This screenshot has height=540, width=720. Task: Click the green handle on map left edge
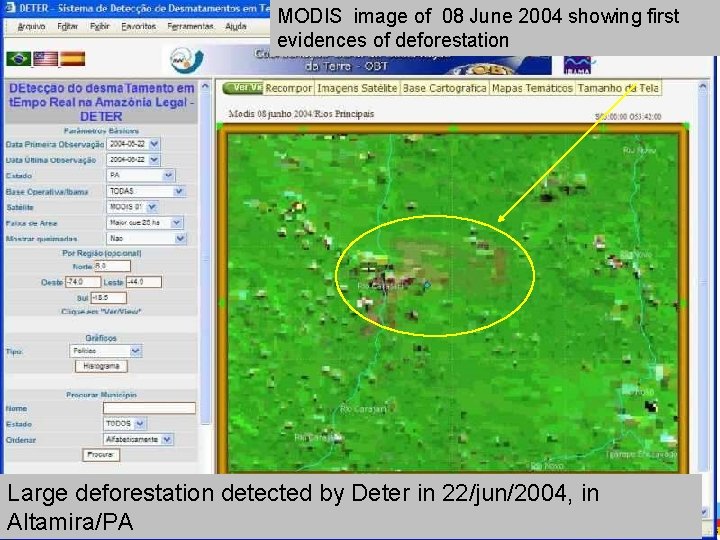223,303
